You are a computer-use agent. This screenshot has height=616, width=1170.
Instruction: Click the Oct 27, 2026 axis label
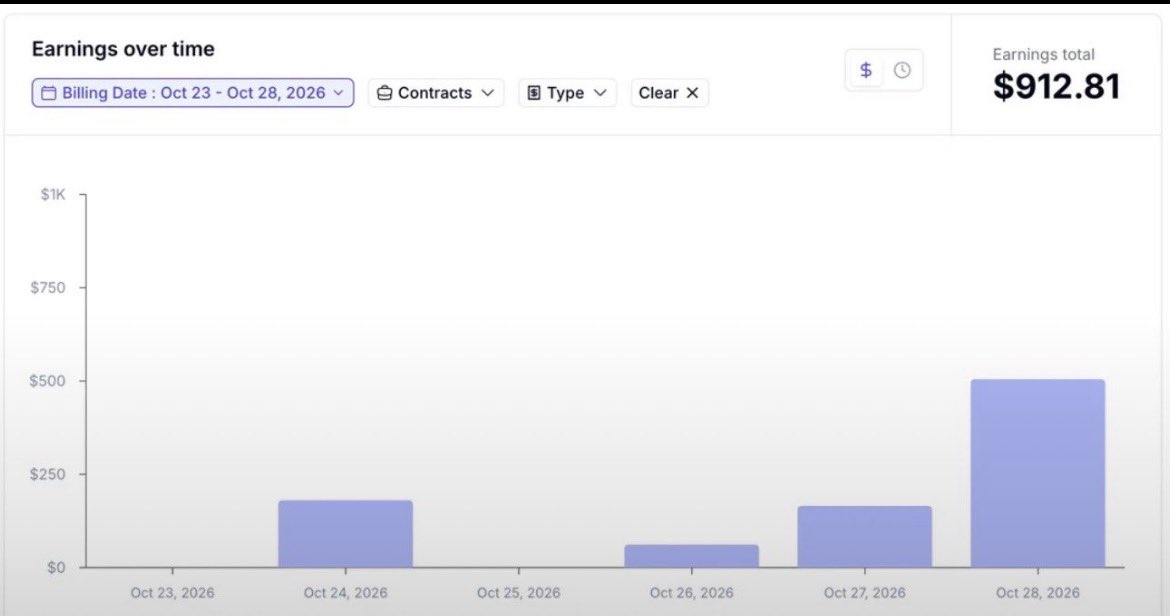(865, 593)
